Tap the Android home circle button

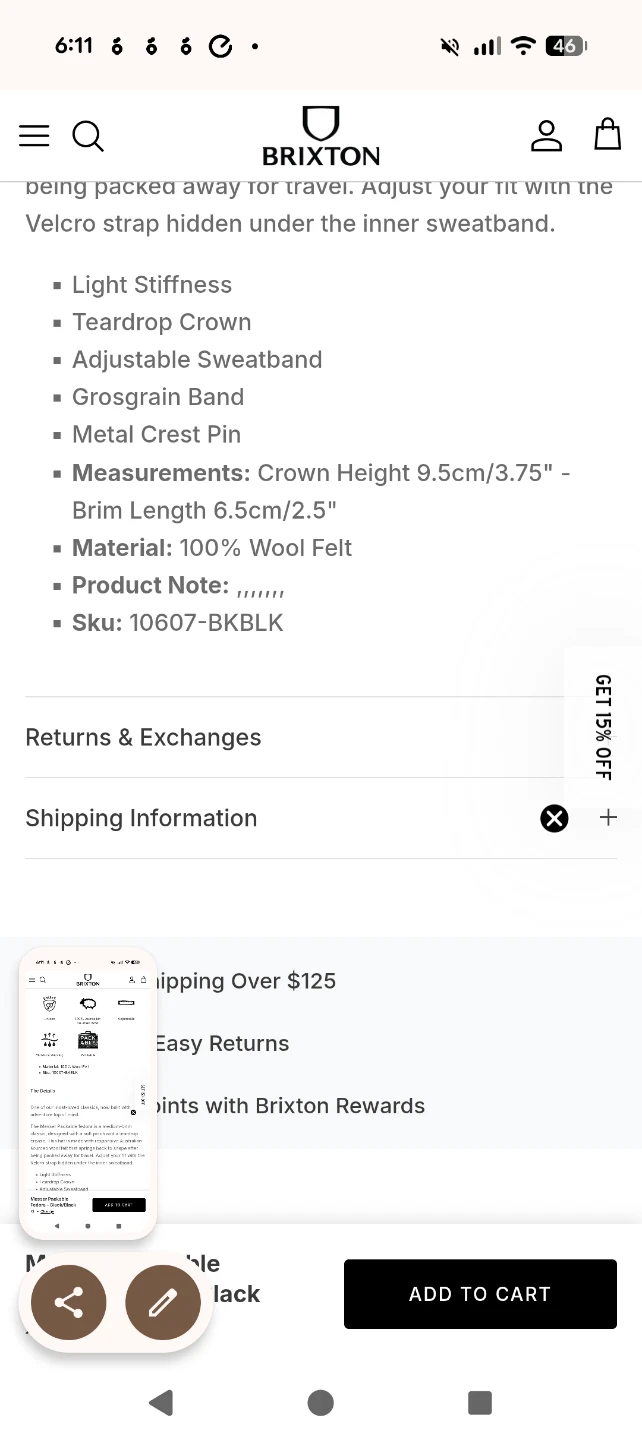pos(320,1402)
